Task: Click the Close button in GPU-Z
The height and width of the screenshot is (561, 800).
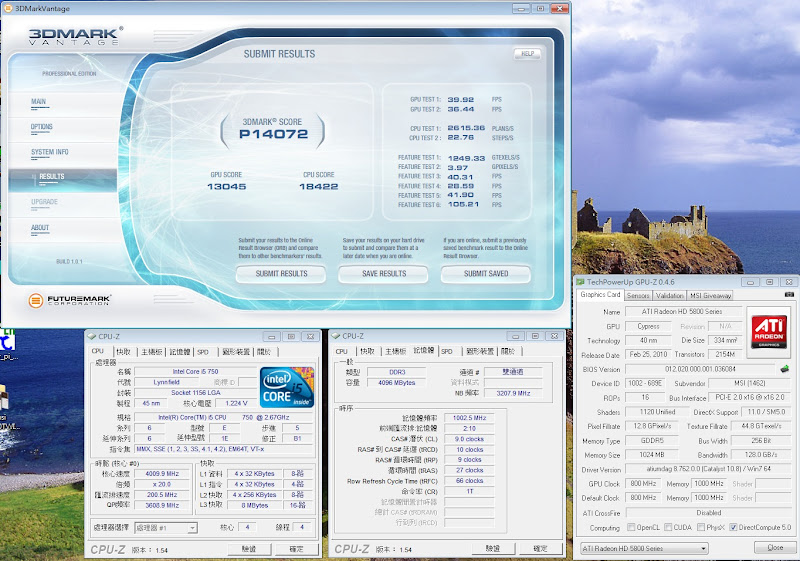Action: coord(774,547)
